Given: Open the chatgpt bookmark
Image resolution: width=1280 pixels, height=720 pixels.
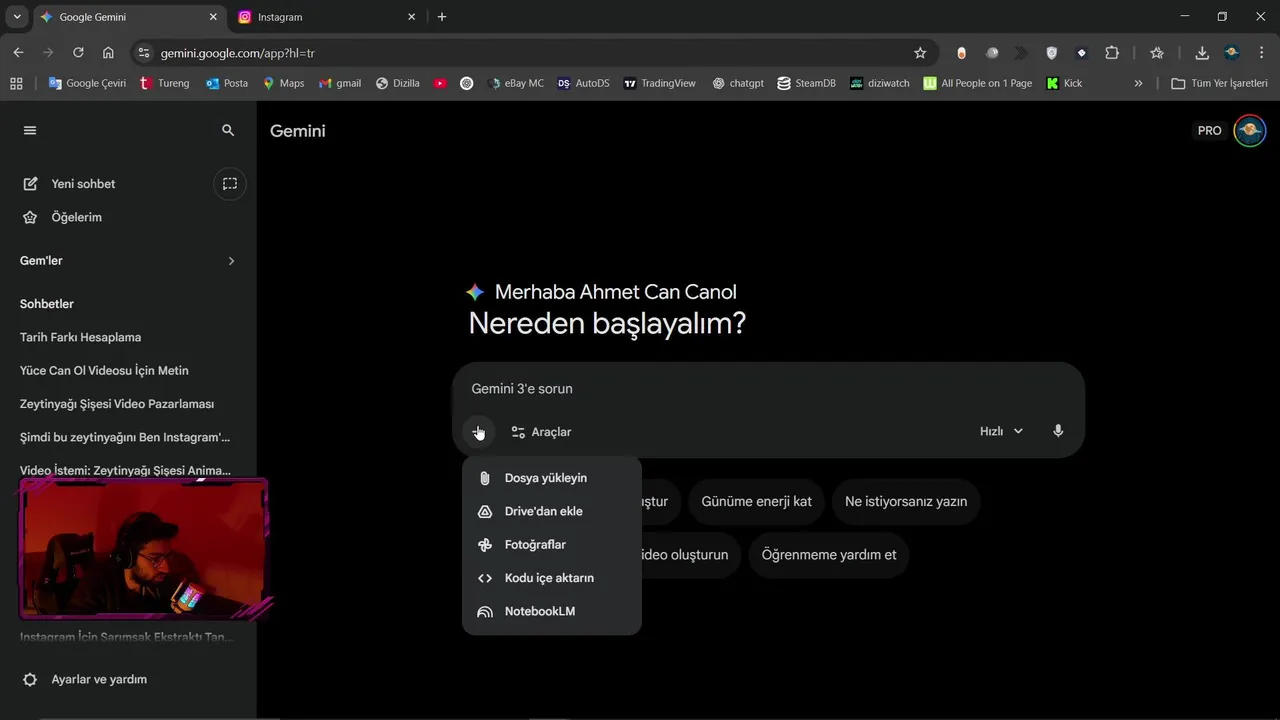Looking at the screenshot, I should point(737,83).
